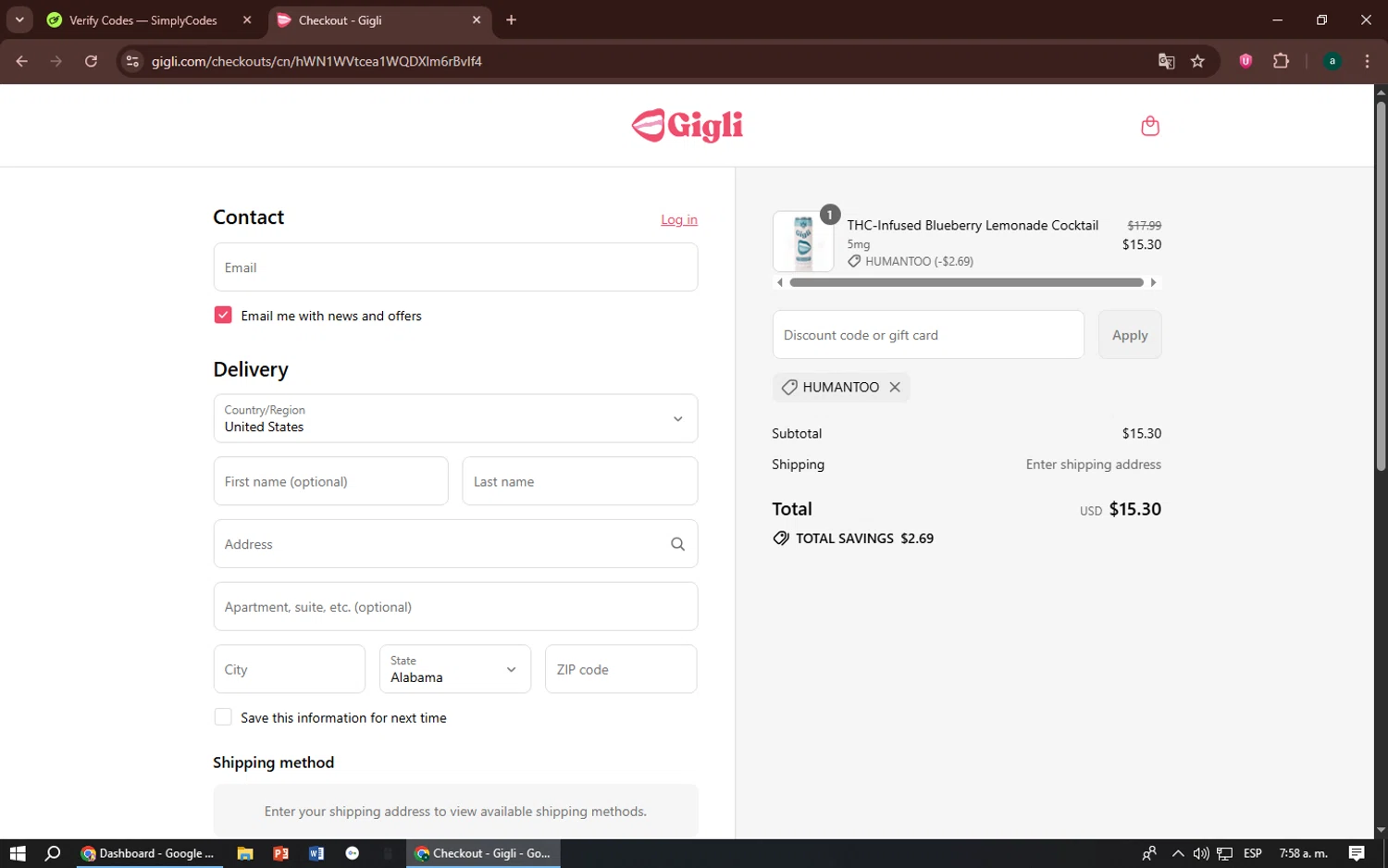
Task: Close the Verify Codes — SimplyCodes tab
Action: pyautogui.click(x=247, y=19)
